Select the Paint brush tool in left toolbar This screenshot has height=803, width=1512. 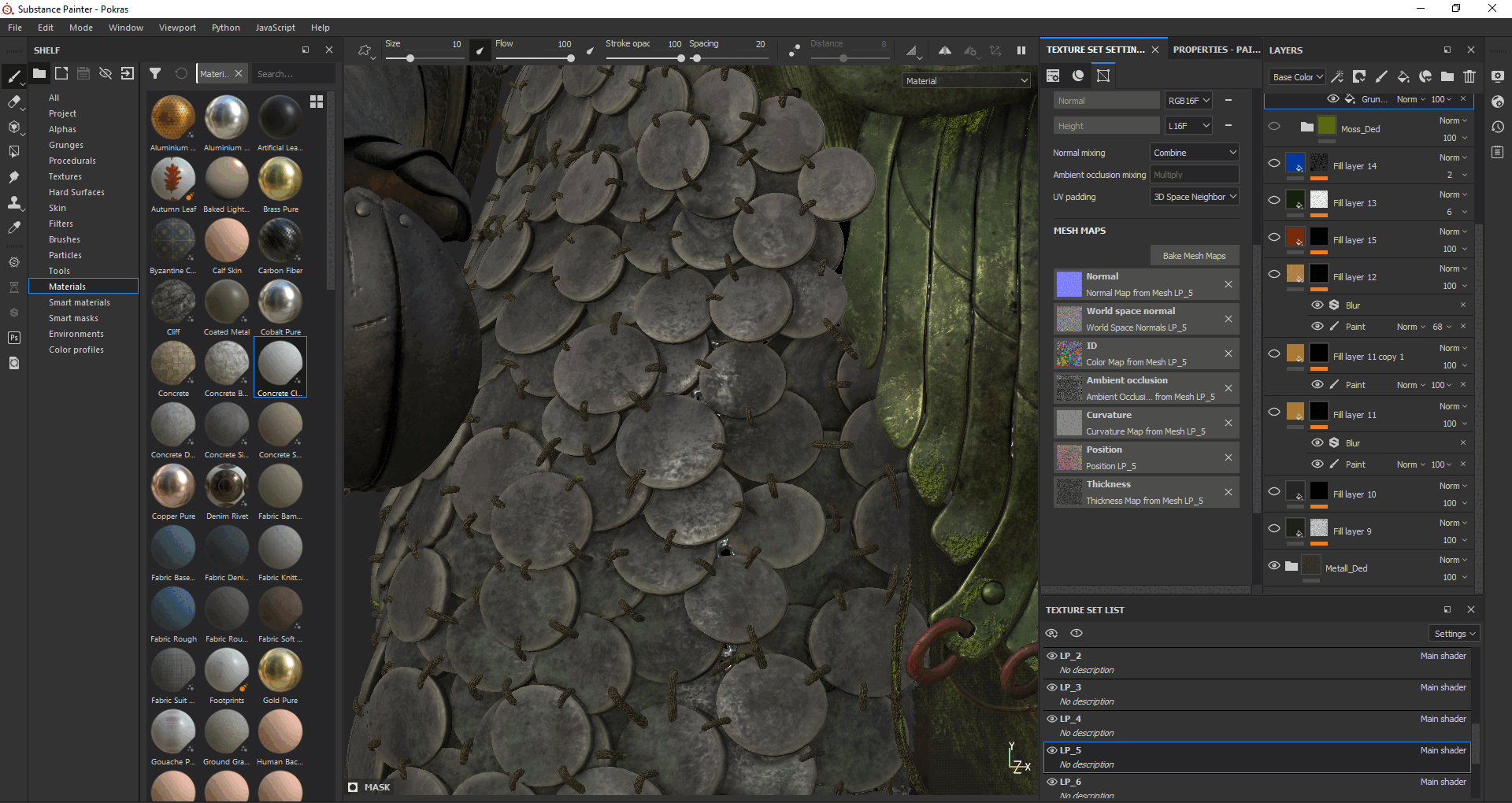14,76
